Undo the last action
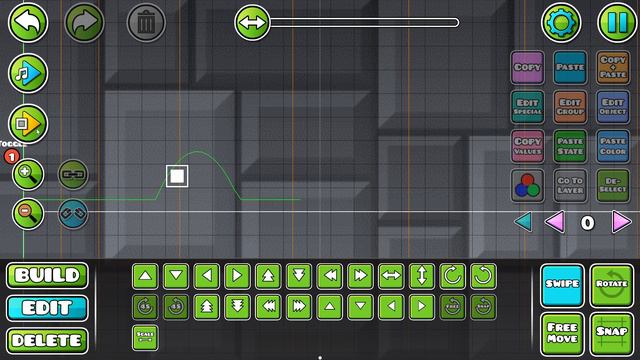Screen dimensions: 640x360 click(28, 22)
